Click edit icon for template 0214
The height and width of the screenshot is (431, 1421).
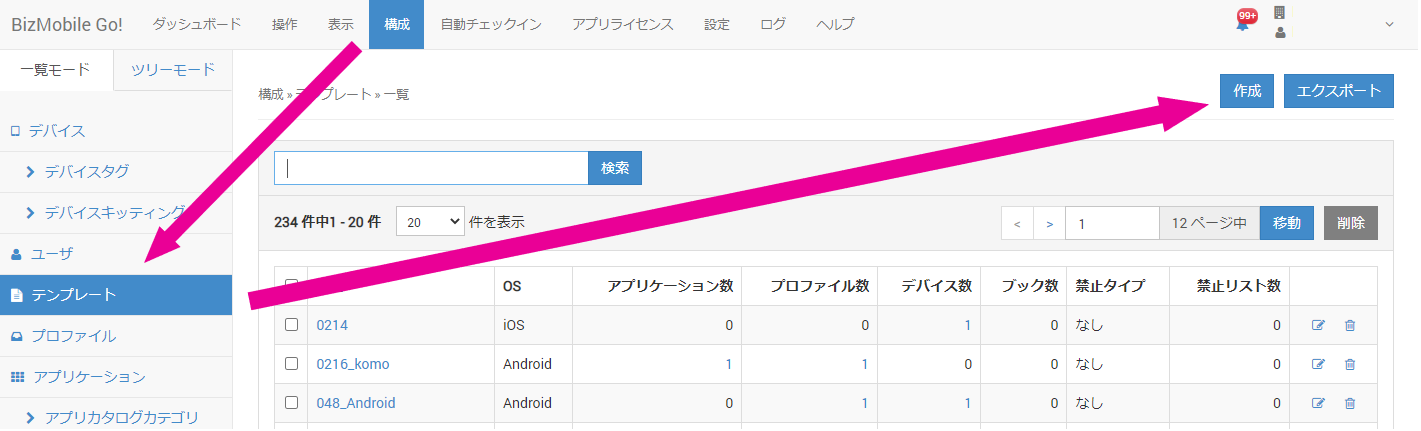(1318, 325)
